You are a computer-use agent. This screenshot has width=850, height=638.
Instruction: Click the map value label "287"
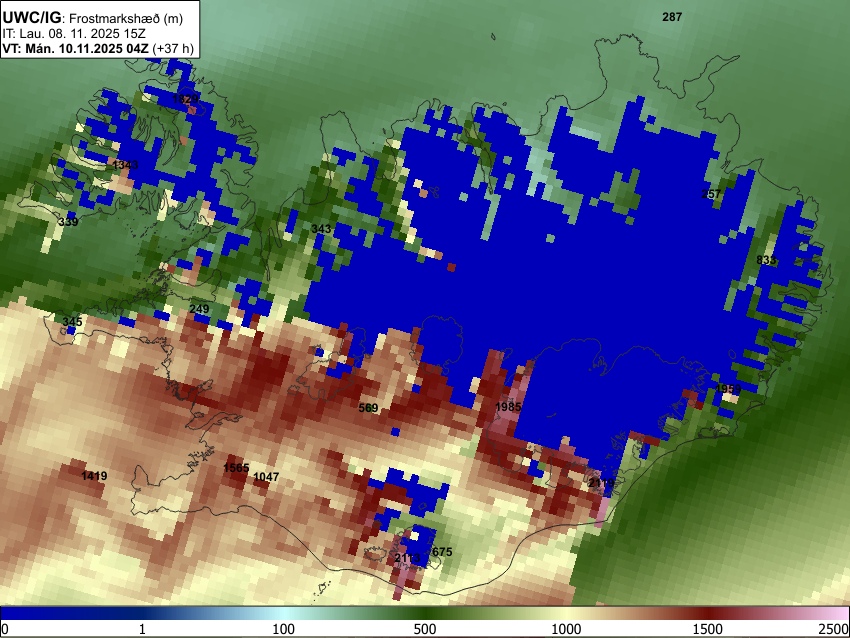(672, 17)
